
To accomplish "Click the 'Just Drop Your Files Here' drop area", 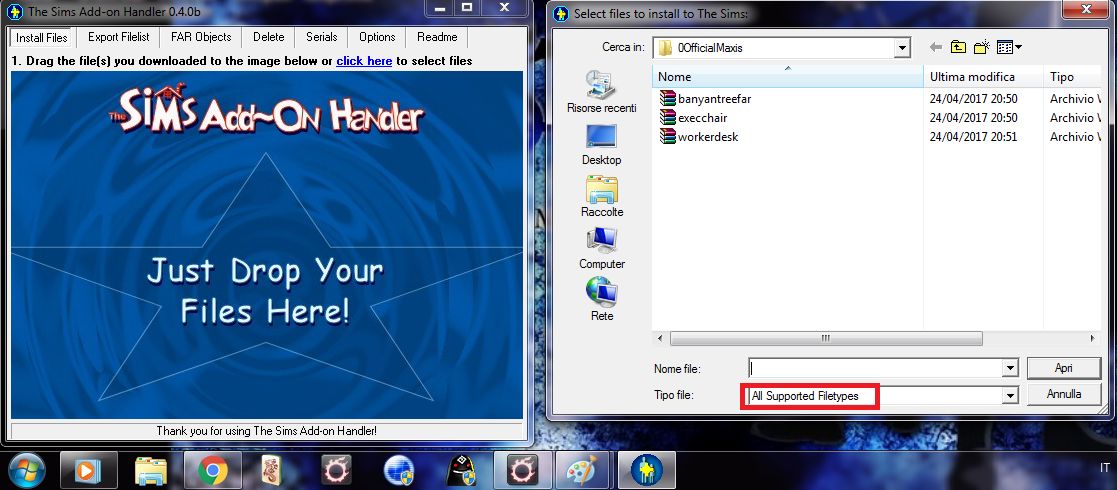I will tap(266, 245).
